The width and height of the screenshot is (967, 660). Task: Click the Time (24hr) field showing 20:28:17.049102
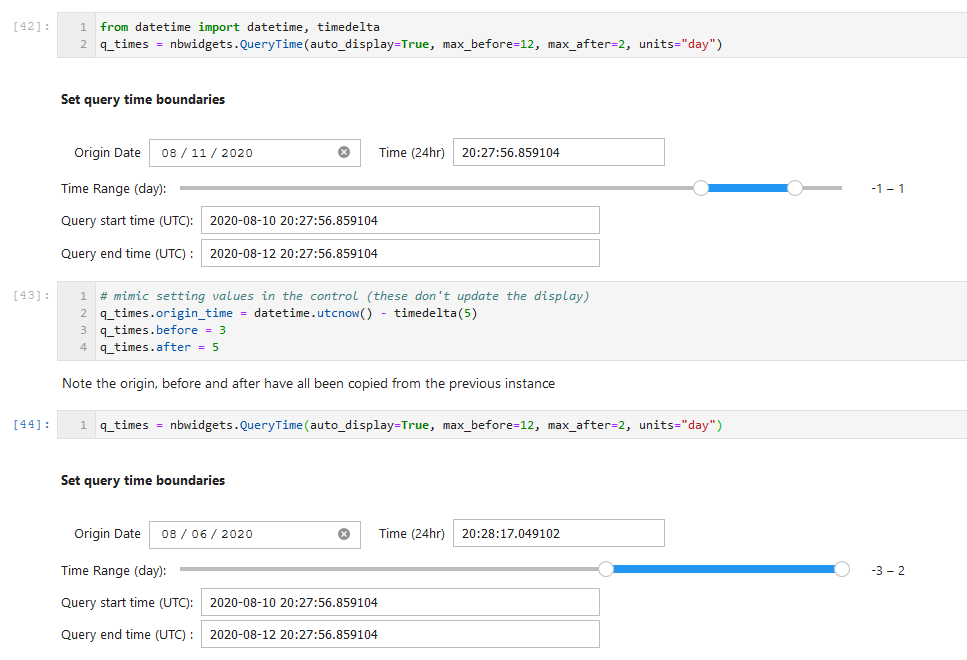pos(559,534)
